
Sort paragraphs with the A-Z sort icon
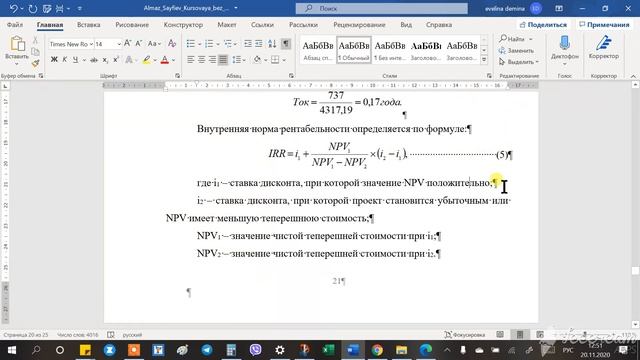272,44
